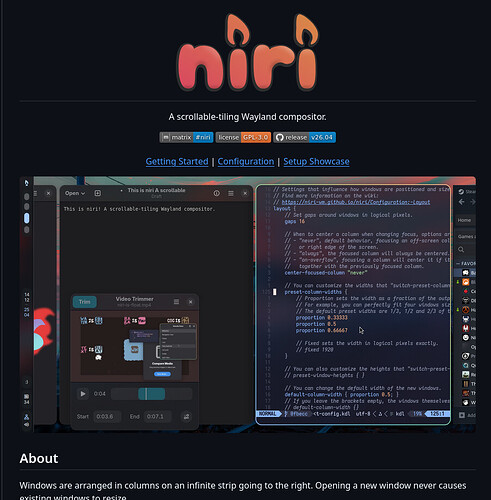Follow the Configuration link
The width and height of the screenshot is (491, 500).
tap(246, 162)
